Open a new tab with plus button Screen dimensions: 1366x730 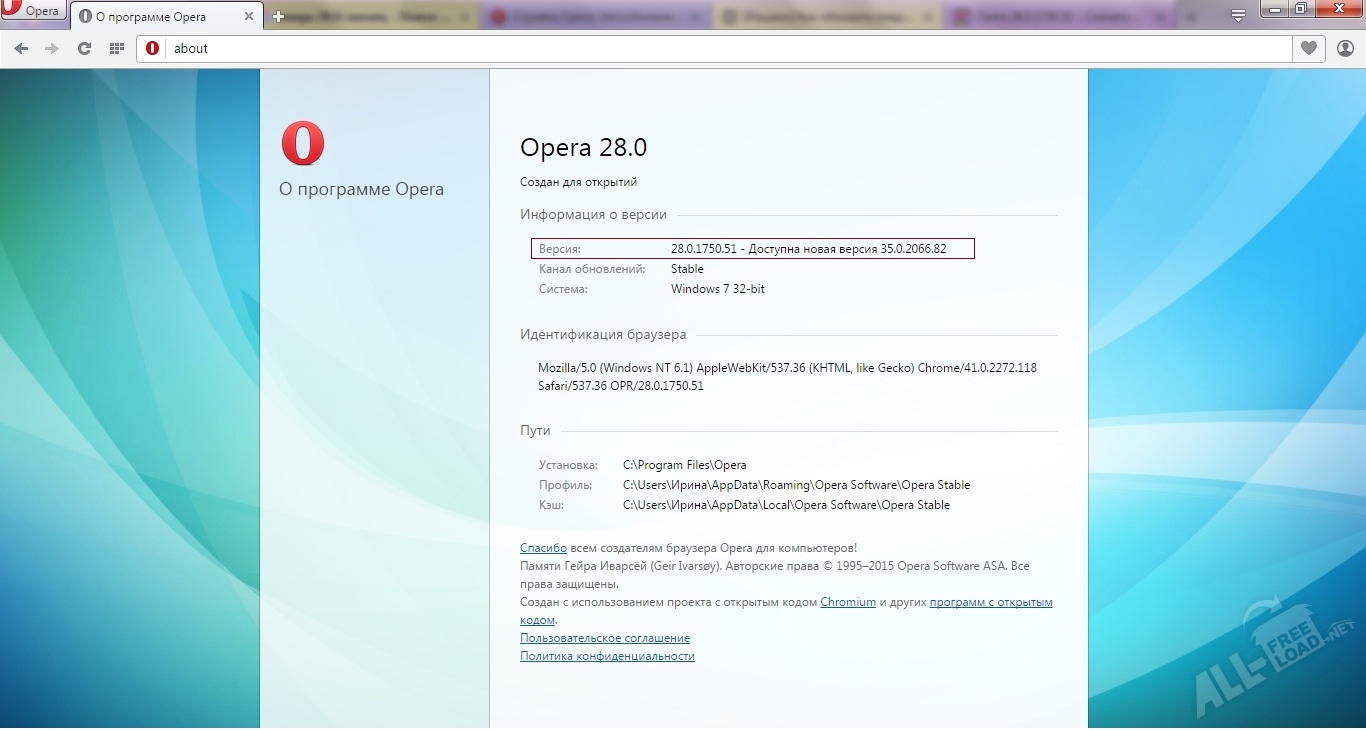click(x=278, y=17)
